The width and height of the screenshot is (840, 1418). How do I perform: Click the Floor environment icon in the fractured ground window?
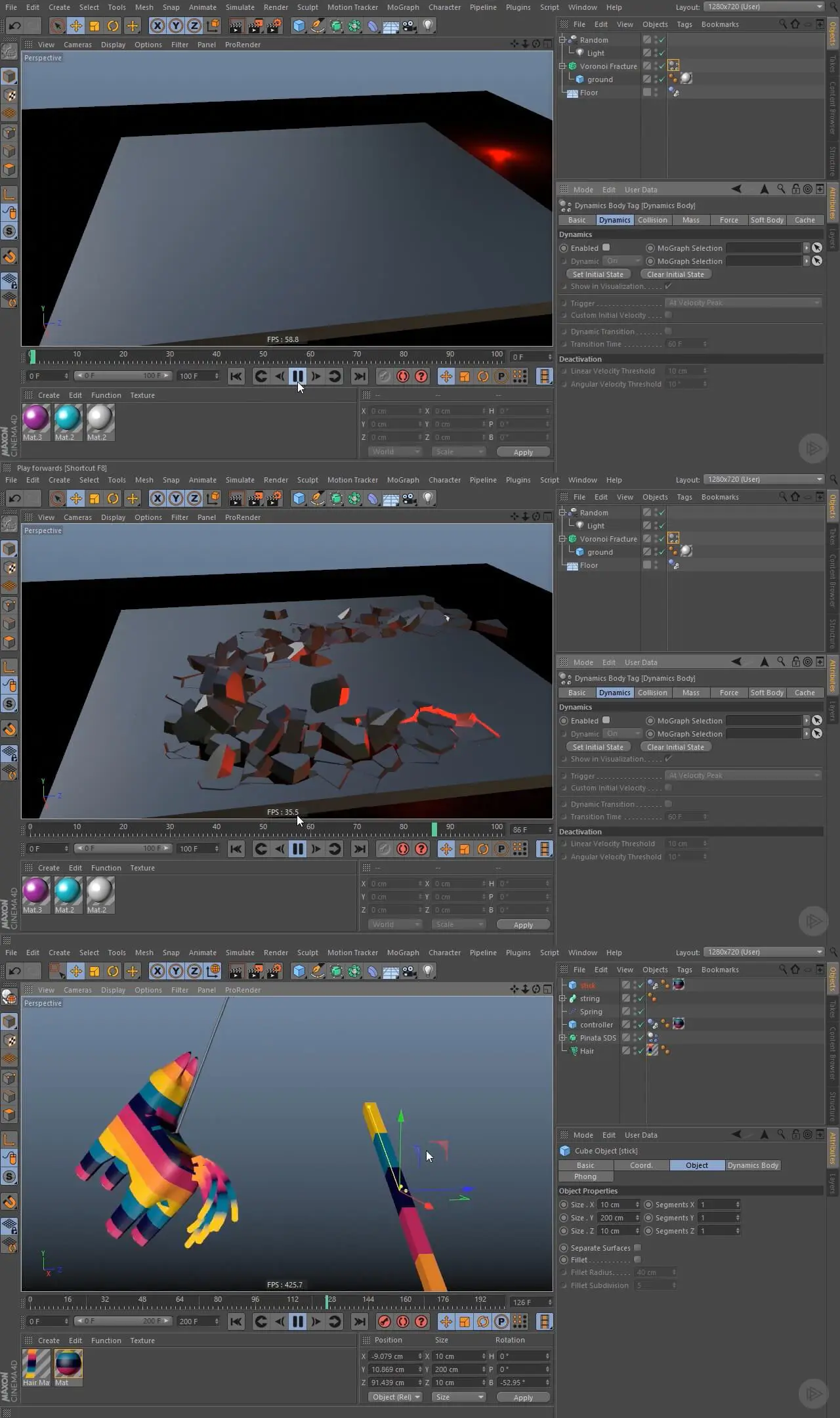point(391,498)
